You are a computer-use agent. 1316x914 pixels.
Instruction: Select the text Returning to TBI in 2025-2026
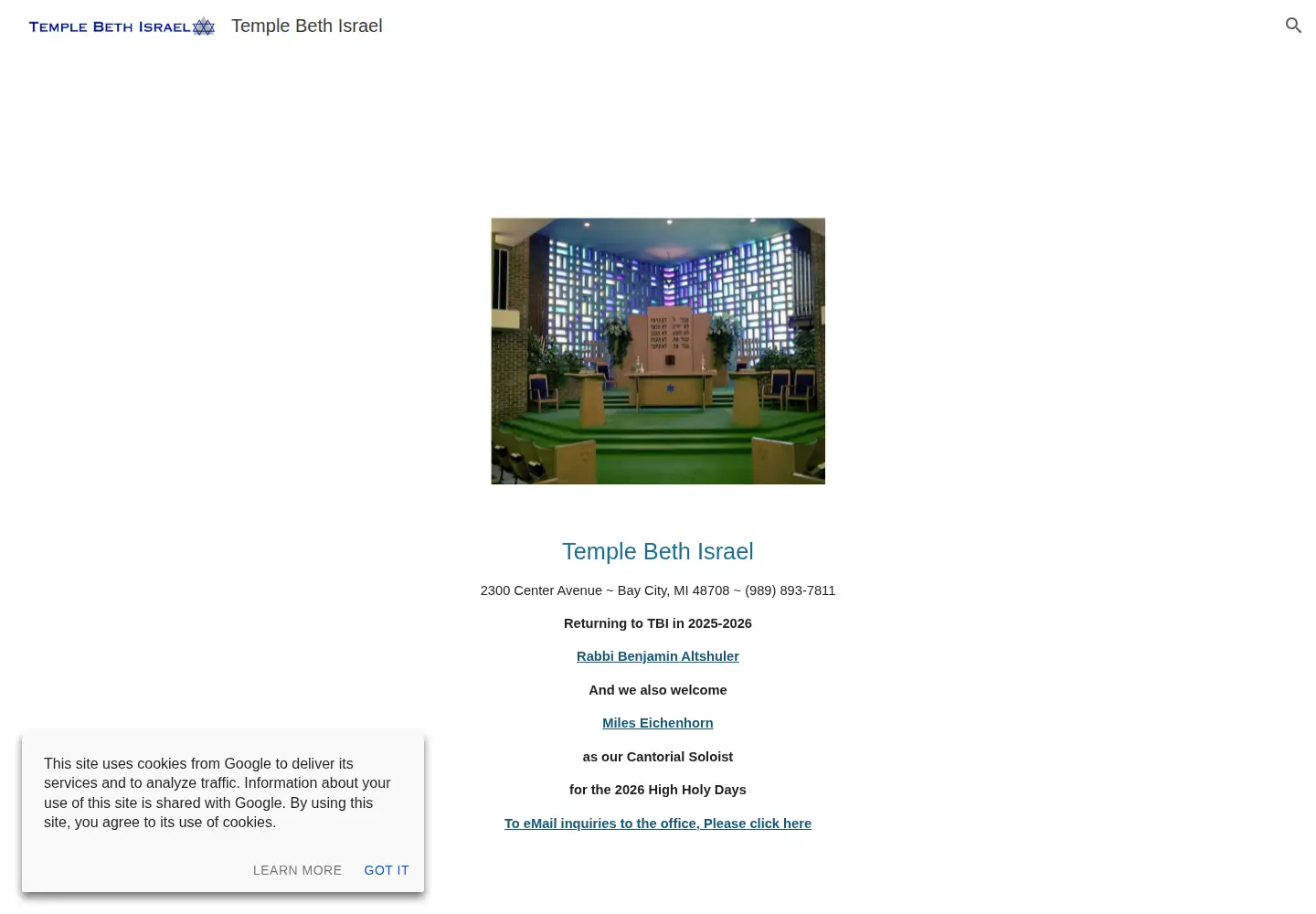coord(658,623)
